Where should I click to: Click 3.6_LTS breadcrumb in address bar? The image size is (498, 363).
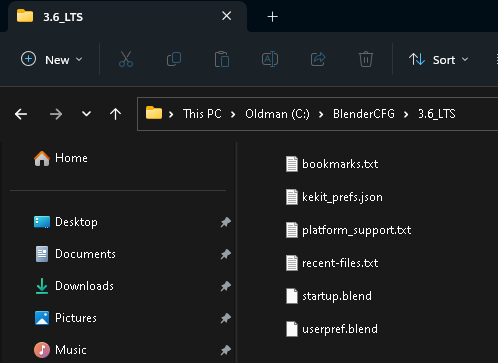437,114
